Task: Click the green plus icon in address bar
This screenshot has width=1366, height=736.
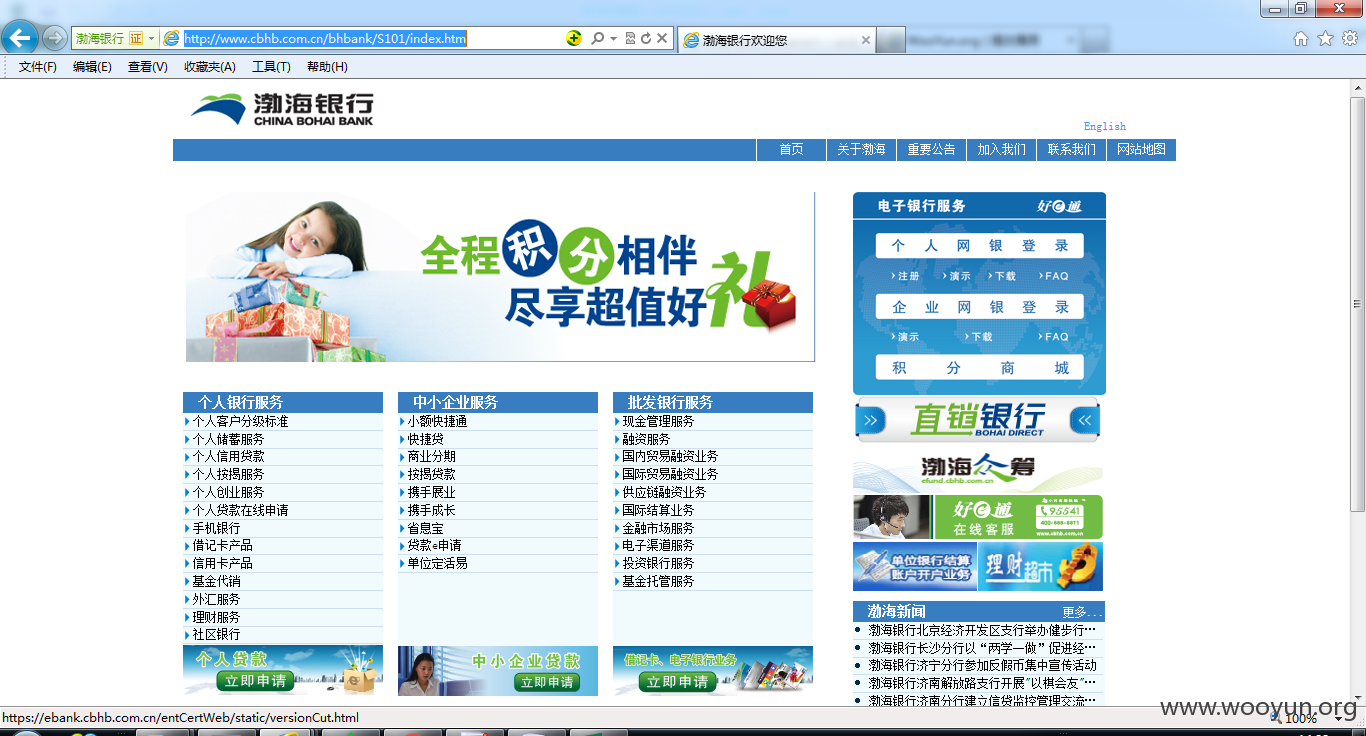Action: click(x=573, y=38)
